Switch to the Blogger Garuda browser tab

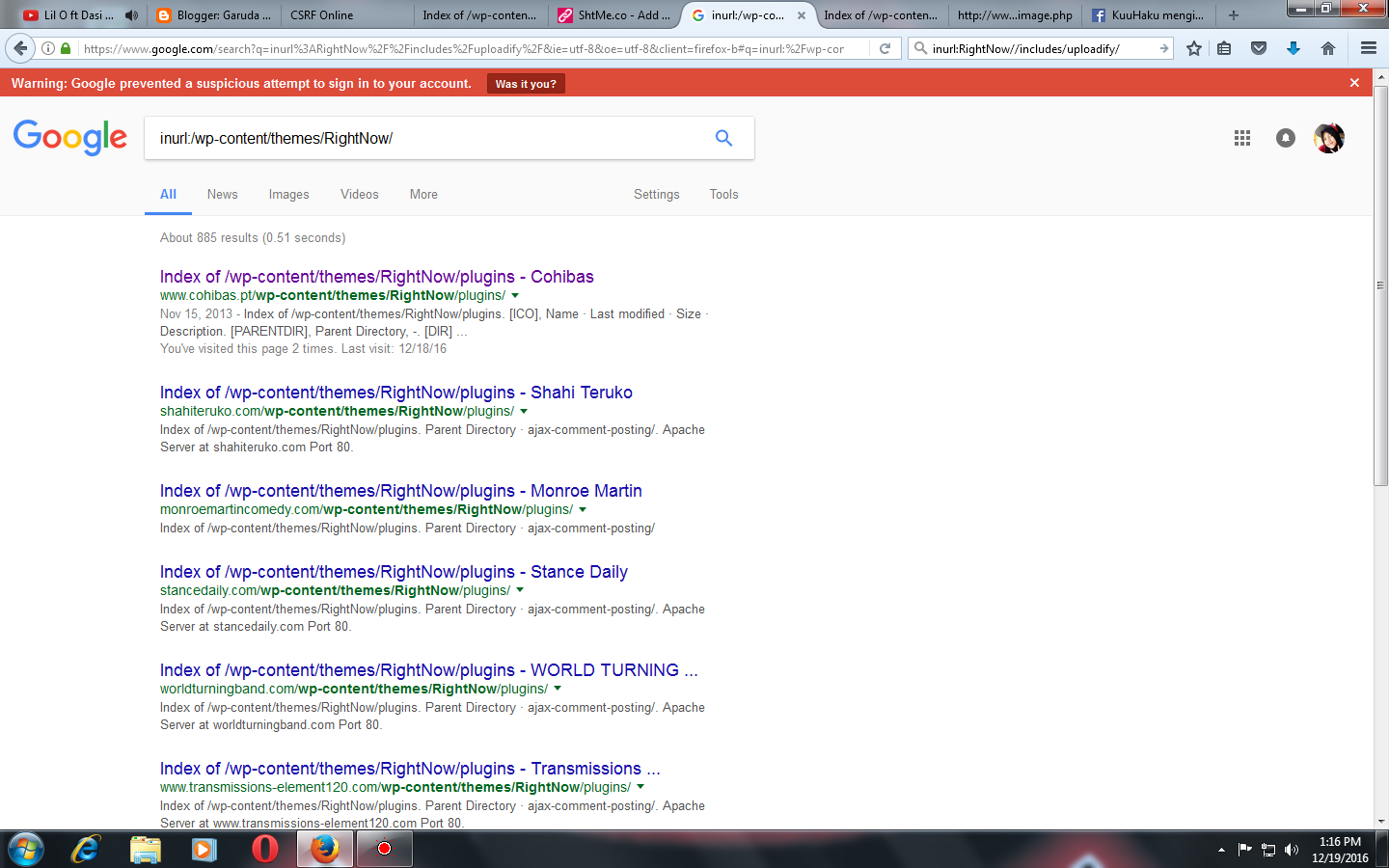(214, 15)
